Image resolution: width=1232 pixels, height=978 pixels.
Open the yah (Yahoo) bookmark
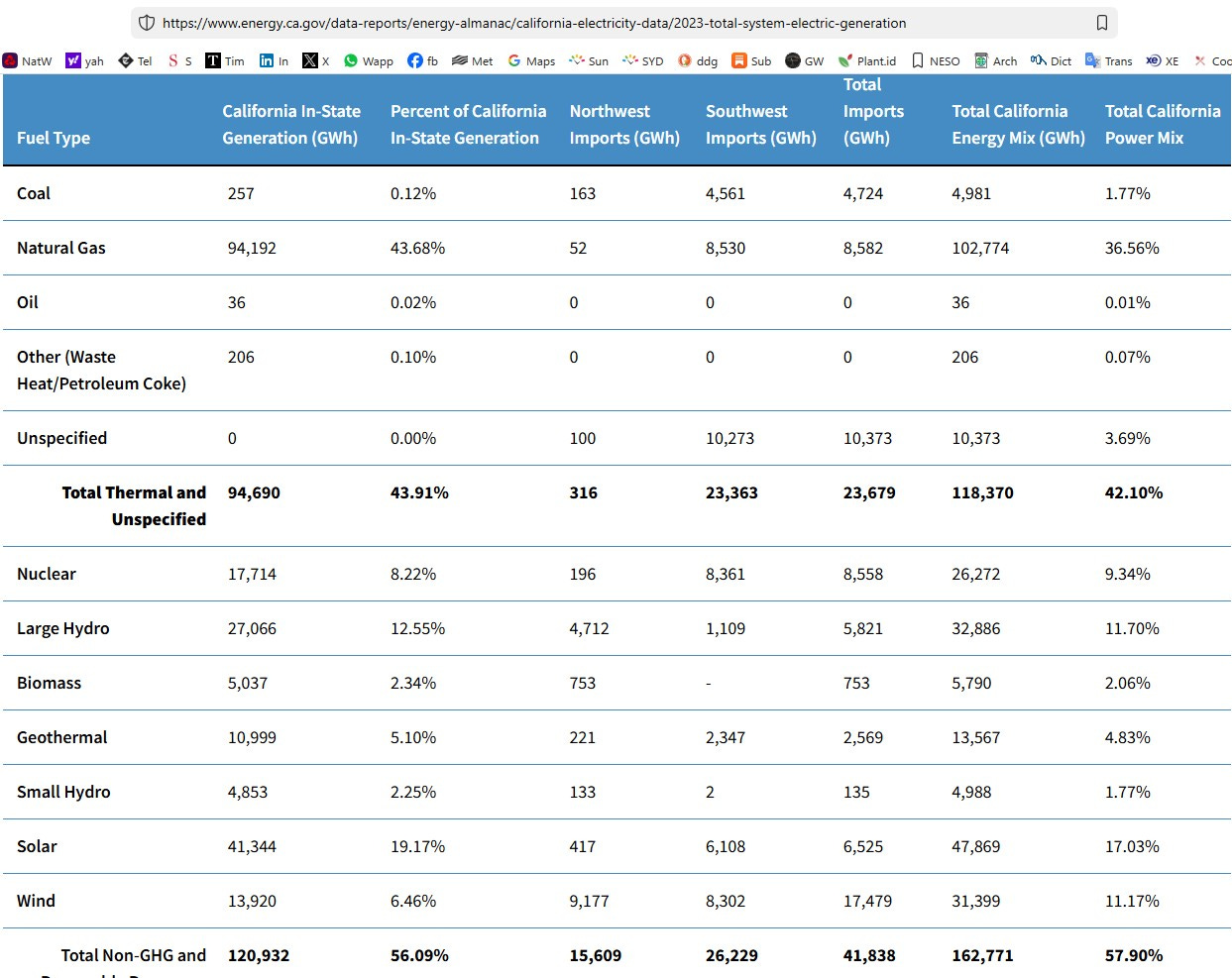[84, 60]
